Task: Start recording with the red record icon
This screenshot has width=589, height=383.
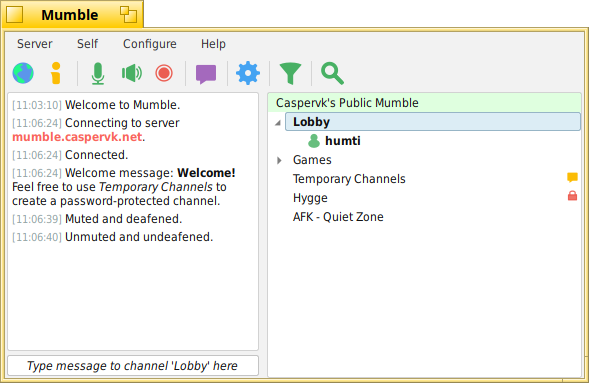Action: tap(164, 73)
